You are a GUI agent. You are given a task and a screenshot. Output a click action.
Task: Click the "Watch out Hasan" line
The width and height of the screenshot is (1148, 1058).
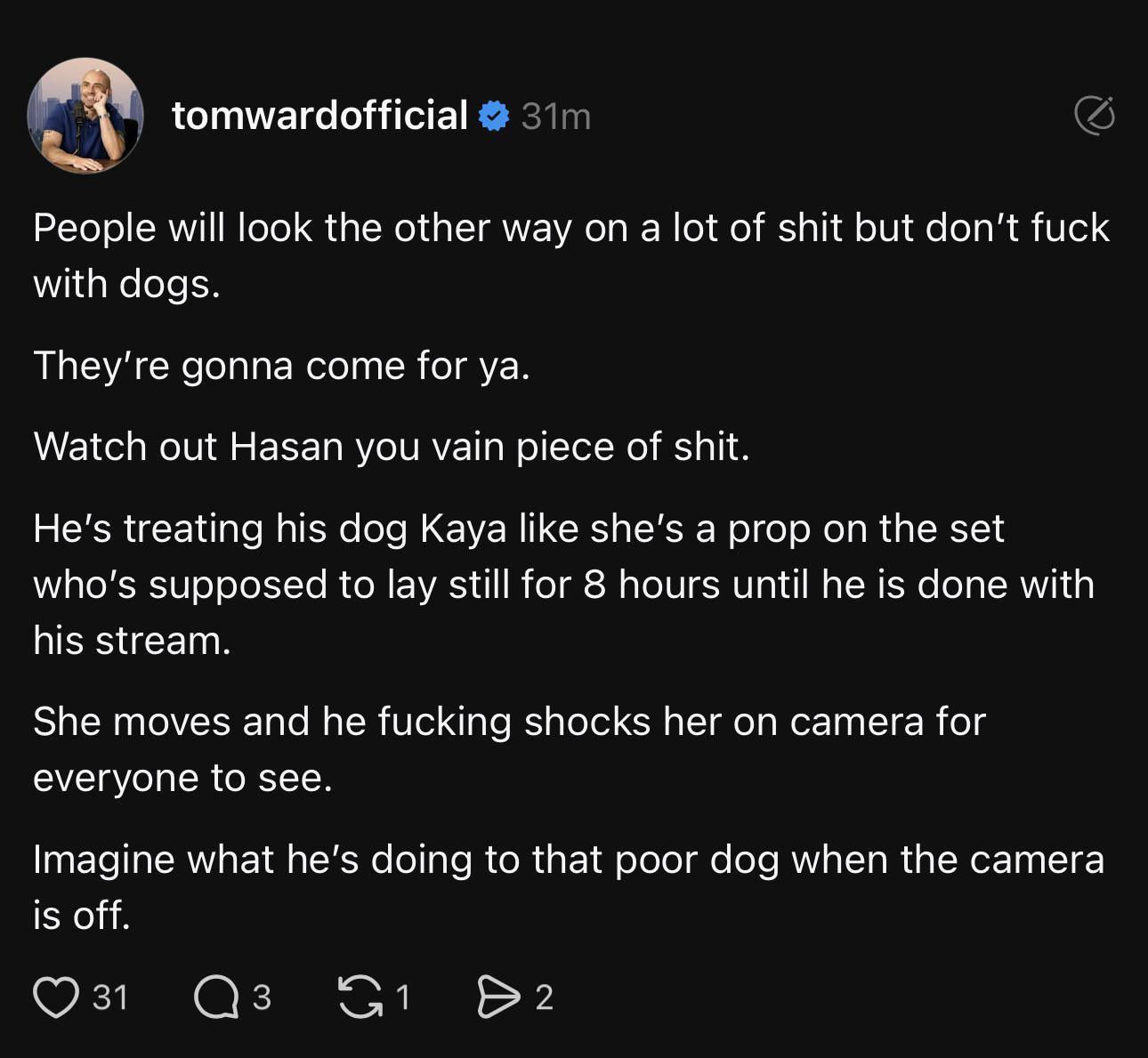392,447
